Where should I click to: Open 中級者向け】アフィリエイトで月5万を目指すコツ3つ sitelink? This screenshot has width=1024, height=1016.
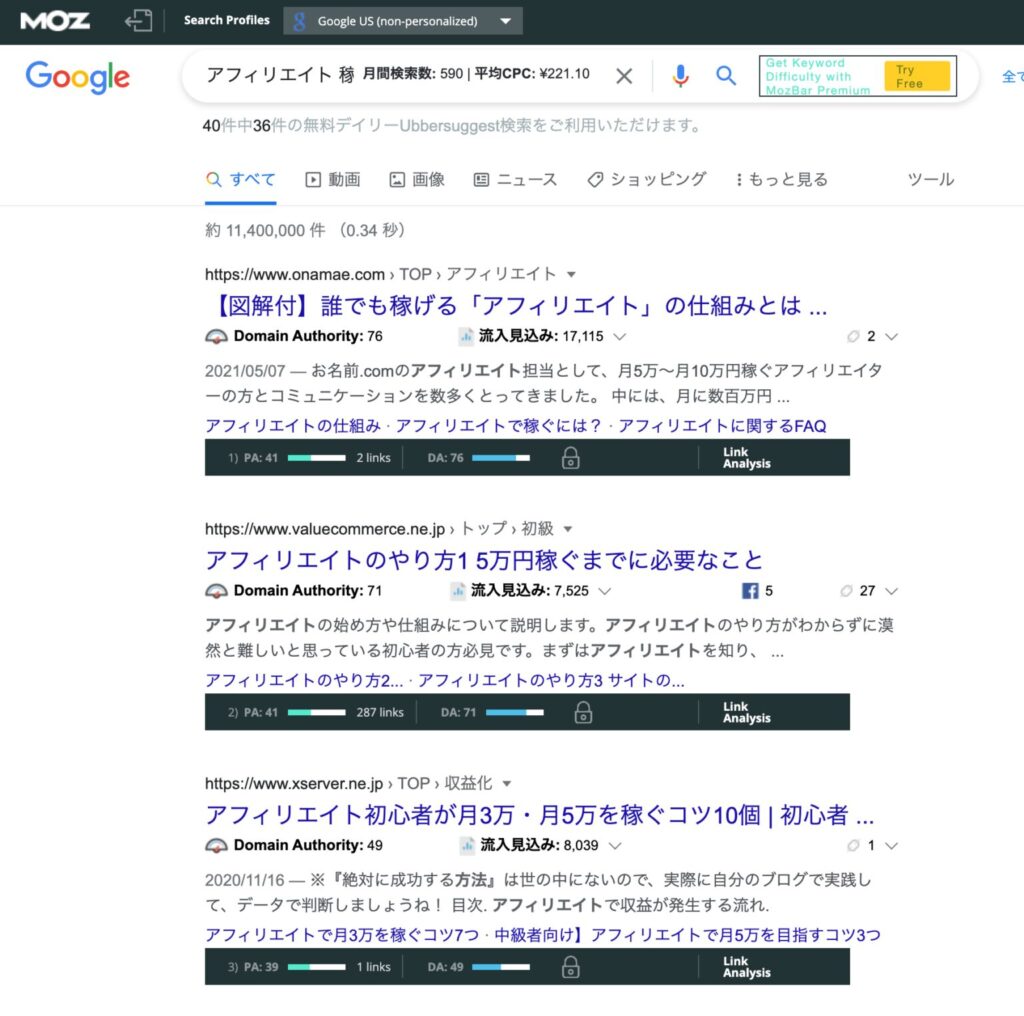[x=688, y=935]
